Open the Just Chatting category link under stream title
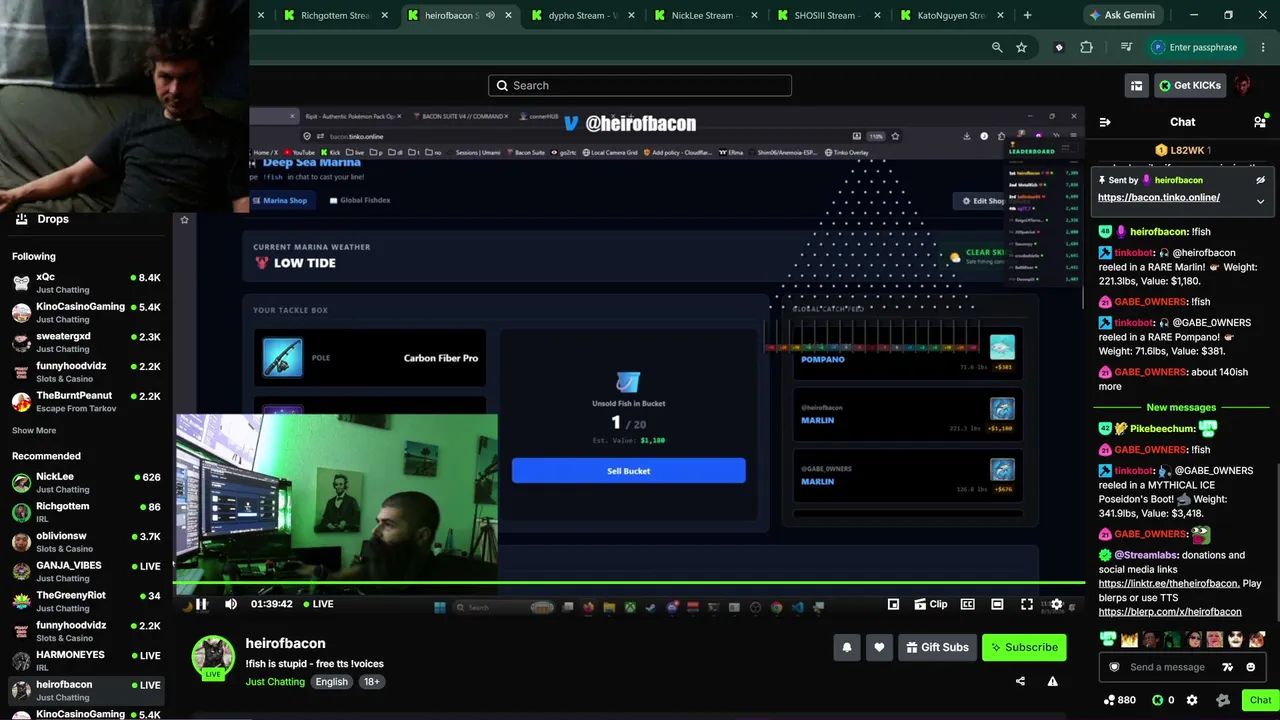The image size is (1280, 720). point(275,682)
